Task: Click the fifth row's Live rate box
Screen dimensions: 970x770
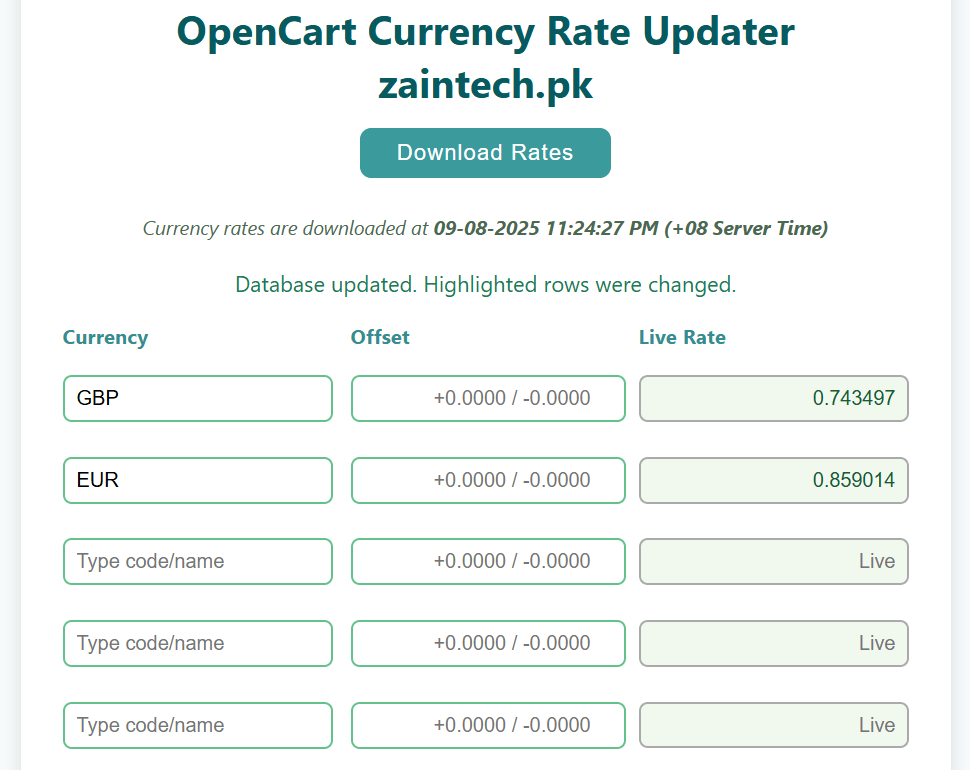Action: point(773,725)
